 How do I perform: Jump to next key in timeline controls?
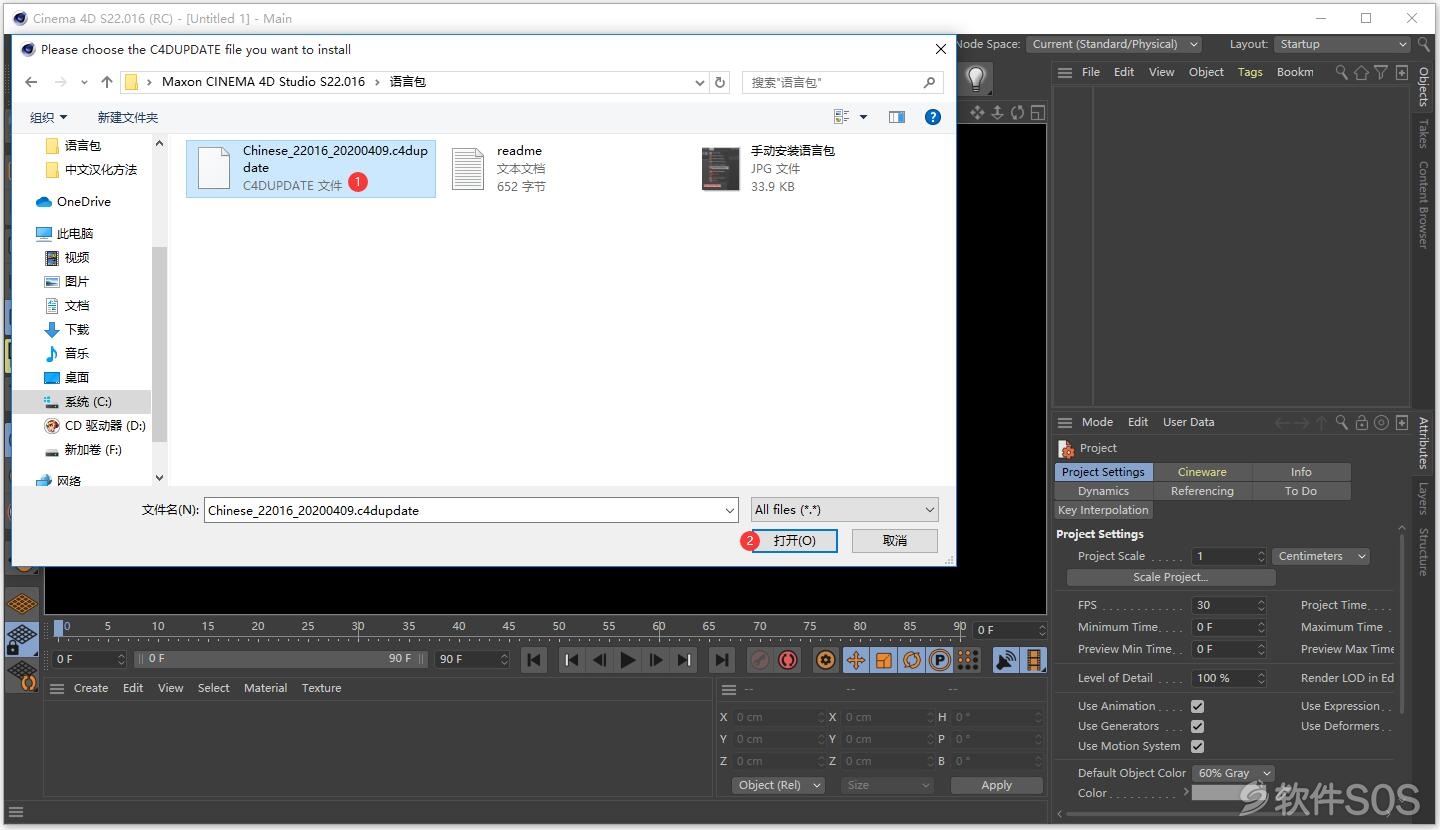(x=684, y=660)
